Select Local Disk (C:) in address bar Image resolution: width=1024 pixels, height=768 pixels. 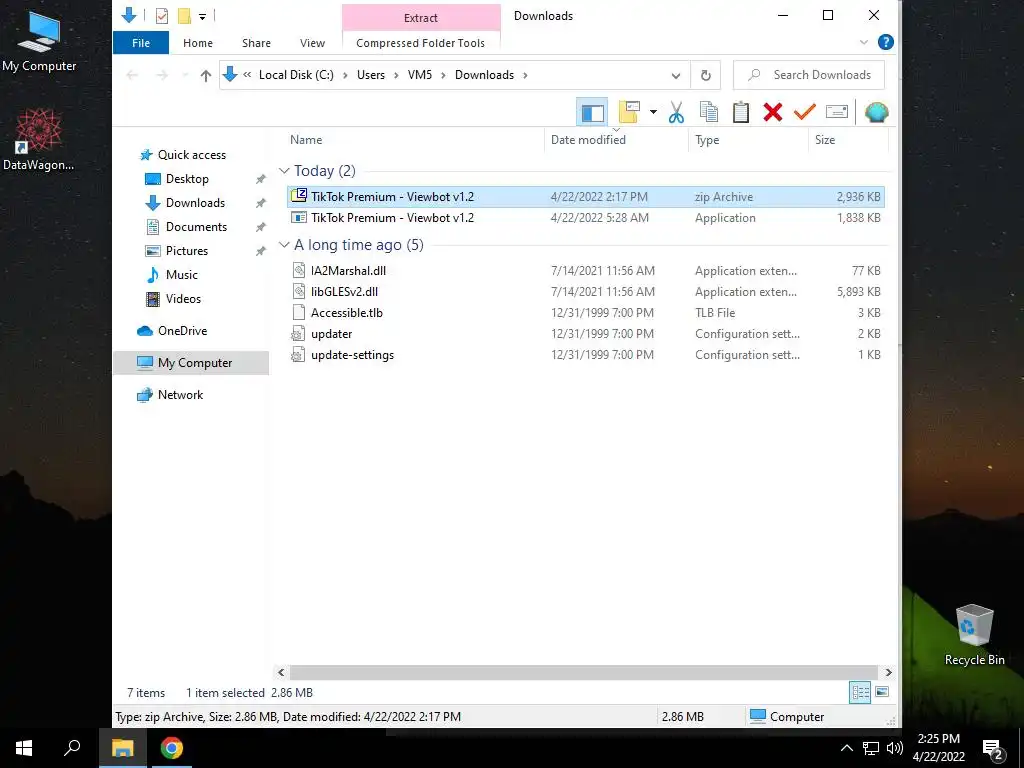tap(296, 75)
